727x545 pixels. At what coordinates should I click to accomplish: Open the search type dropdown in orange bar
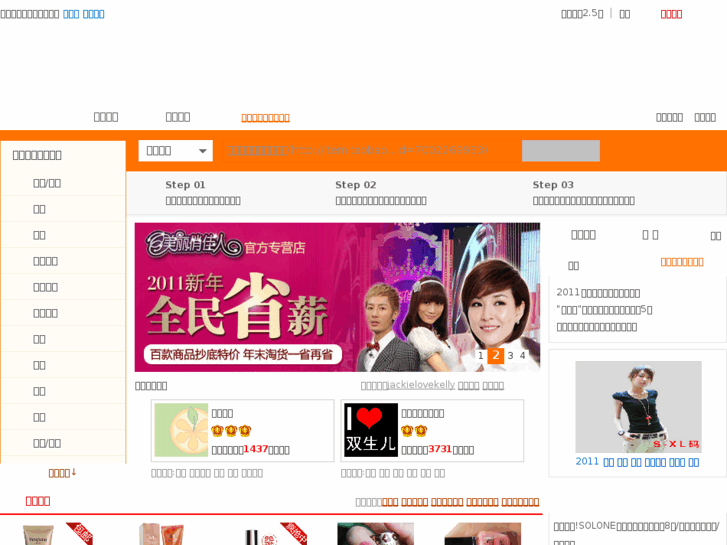click(x=175, y=151)
